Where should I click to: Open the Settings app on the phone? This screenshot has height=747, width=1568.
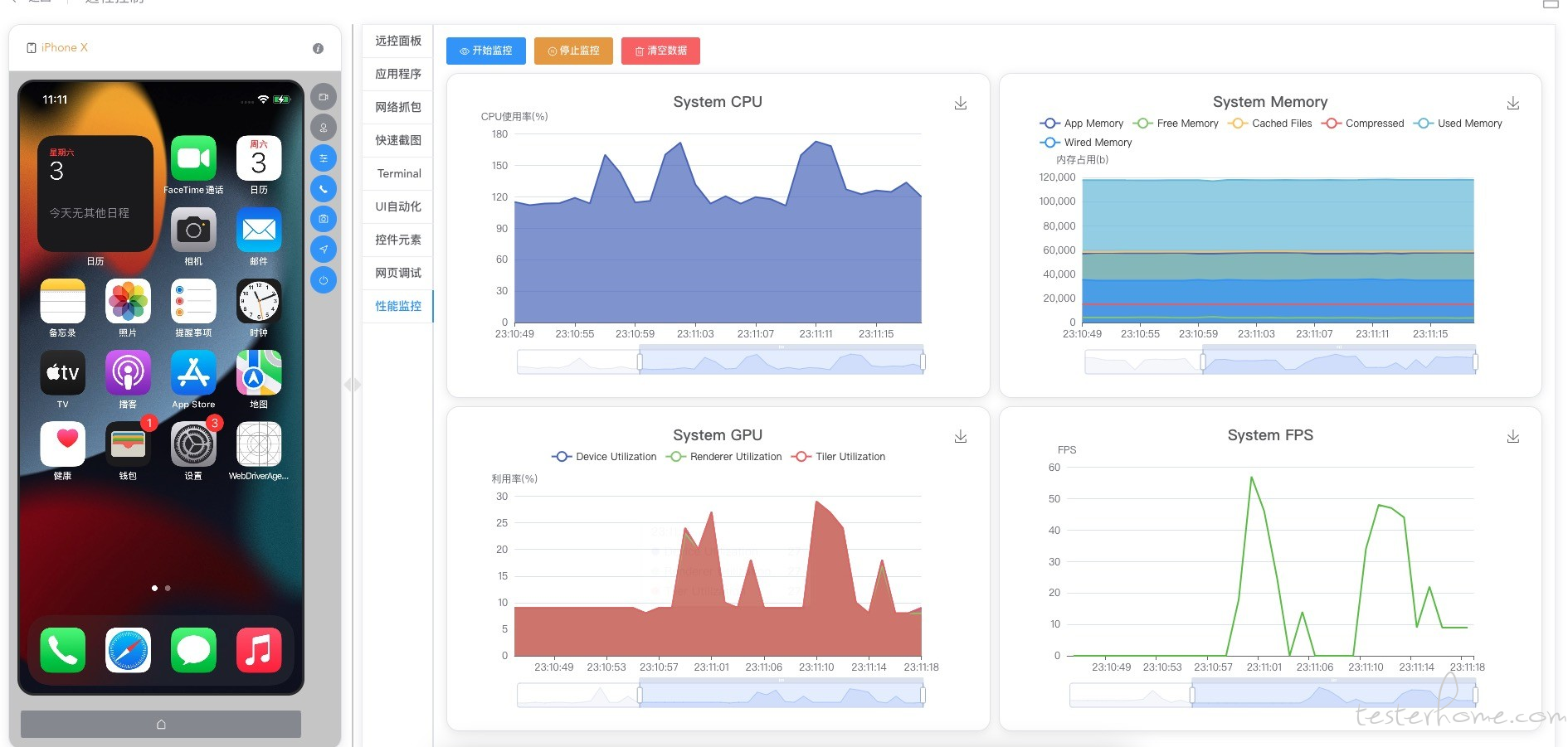(193, 444)
